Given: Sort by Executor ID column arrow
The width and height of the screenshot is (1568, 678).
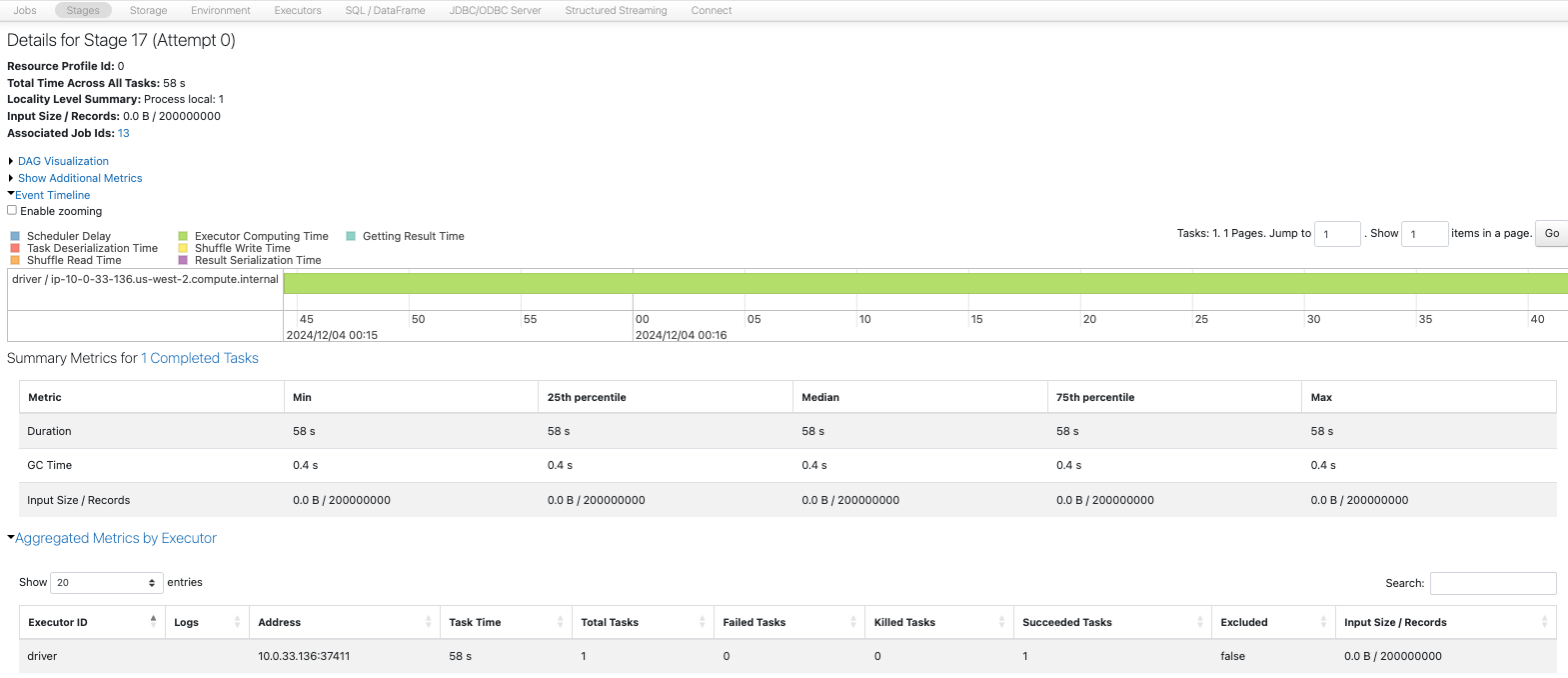Looking at the screenshot, I should (x=153, y=622).
